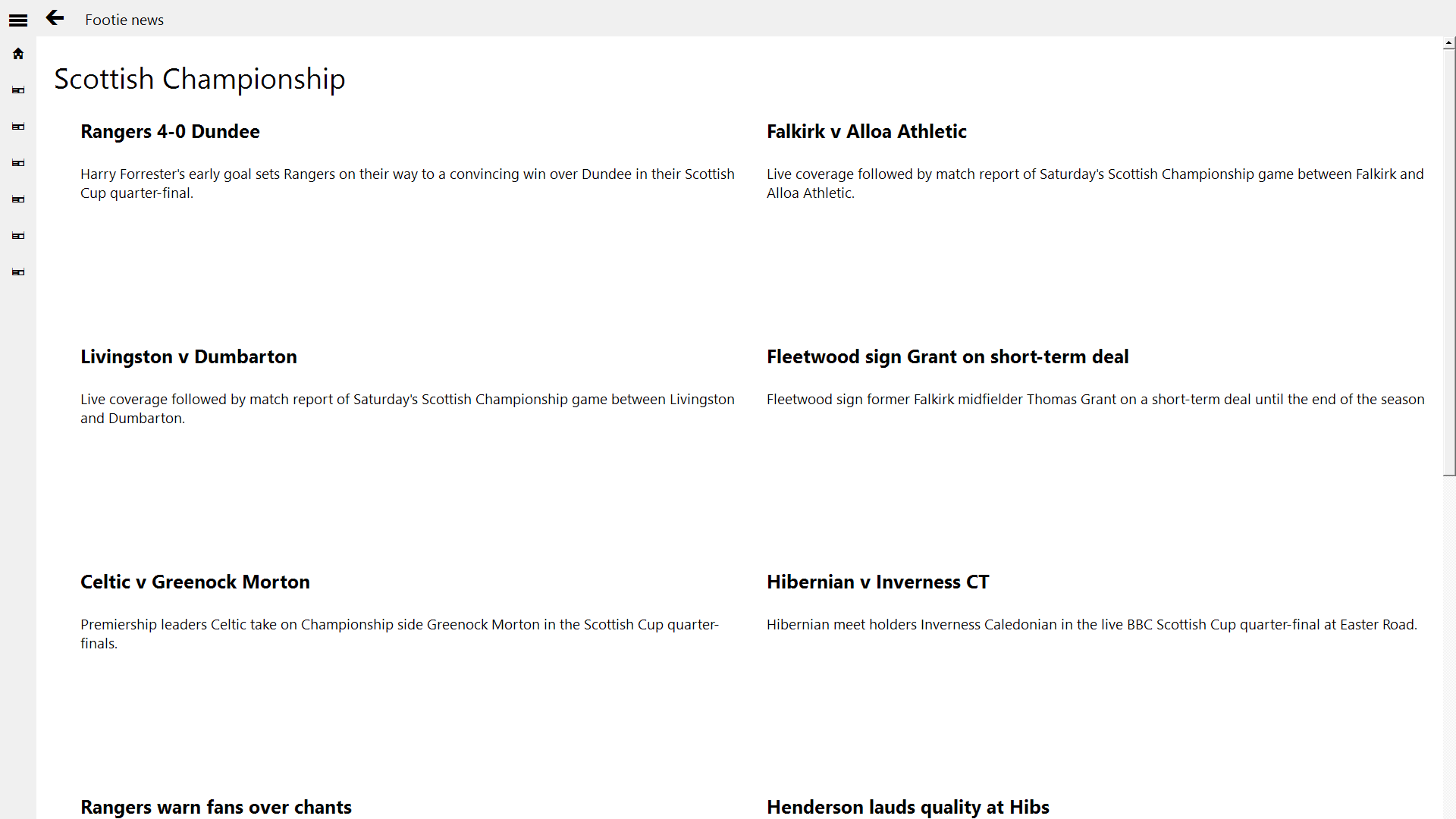1456x819 pixels.
Task: Open Rangers warn fans over chants headline
Action: (215, 807)
